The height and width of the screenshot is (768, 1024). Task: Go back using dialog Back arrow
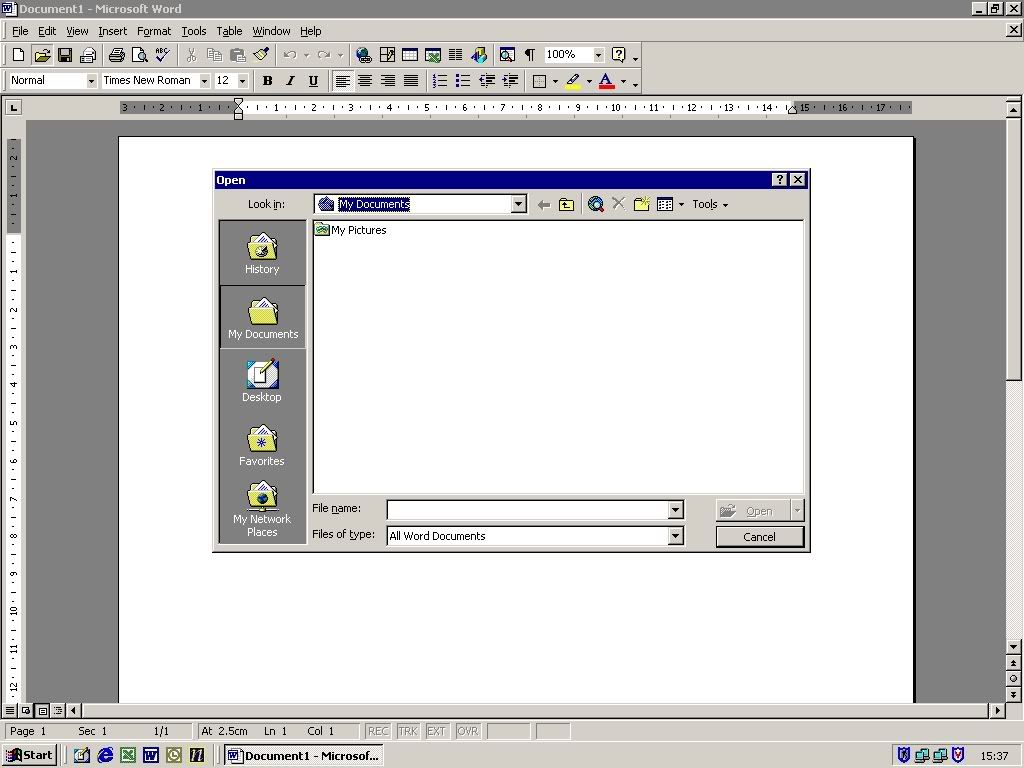click(543, 204)
